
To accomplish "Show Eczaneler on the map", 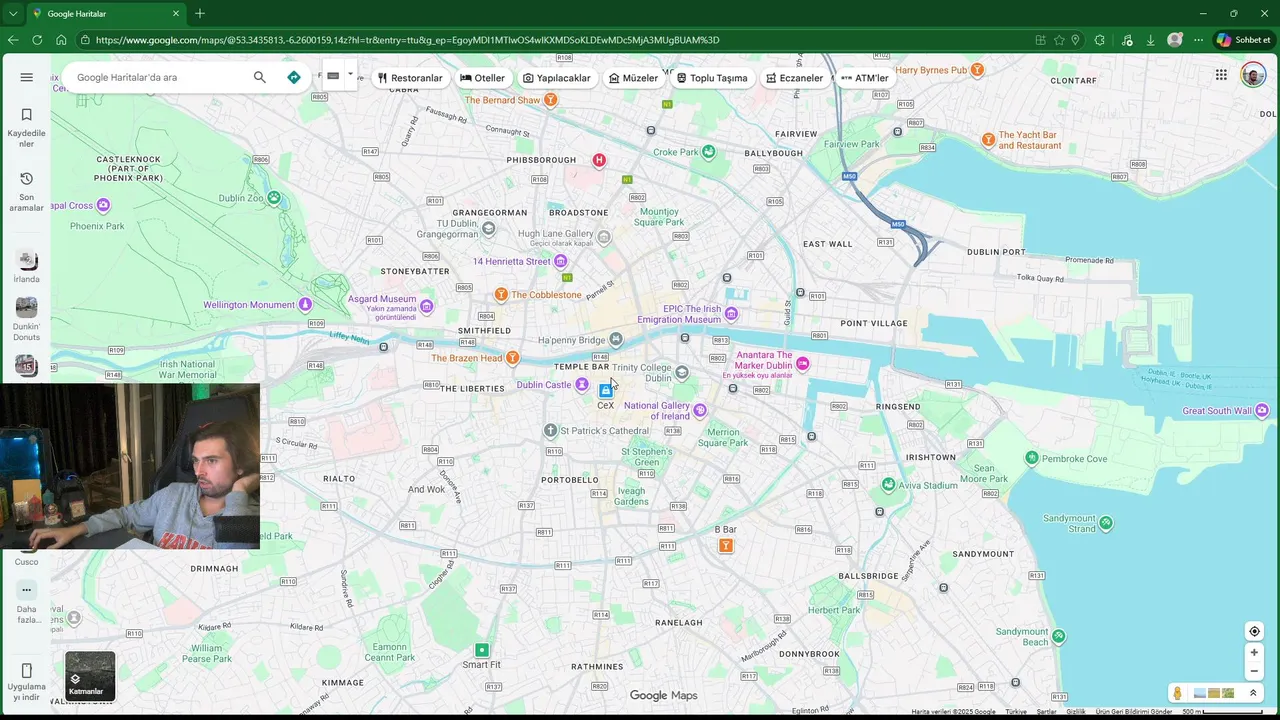I will coord(794,78).
